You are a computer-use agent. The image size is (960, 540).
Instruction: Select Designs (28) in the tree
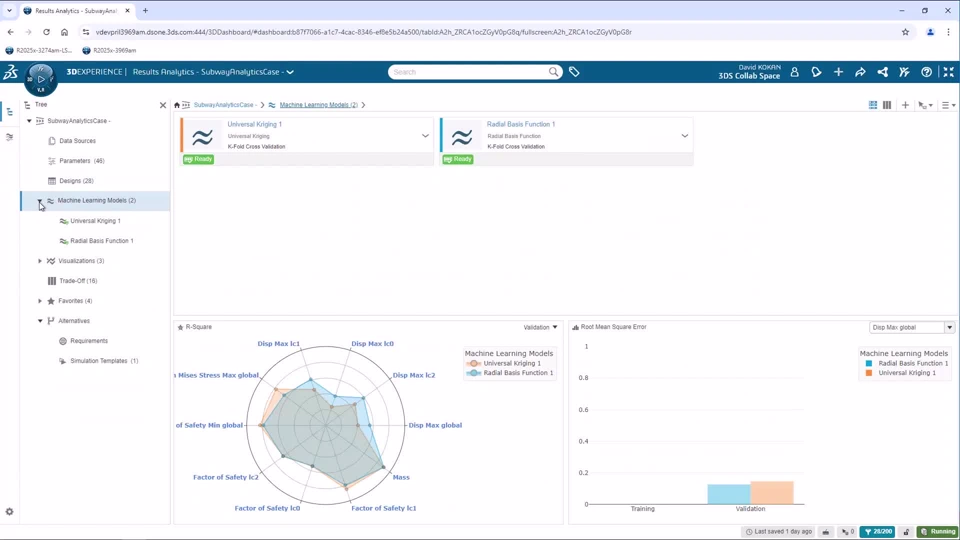tap(76, 181)
